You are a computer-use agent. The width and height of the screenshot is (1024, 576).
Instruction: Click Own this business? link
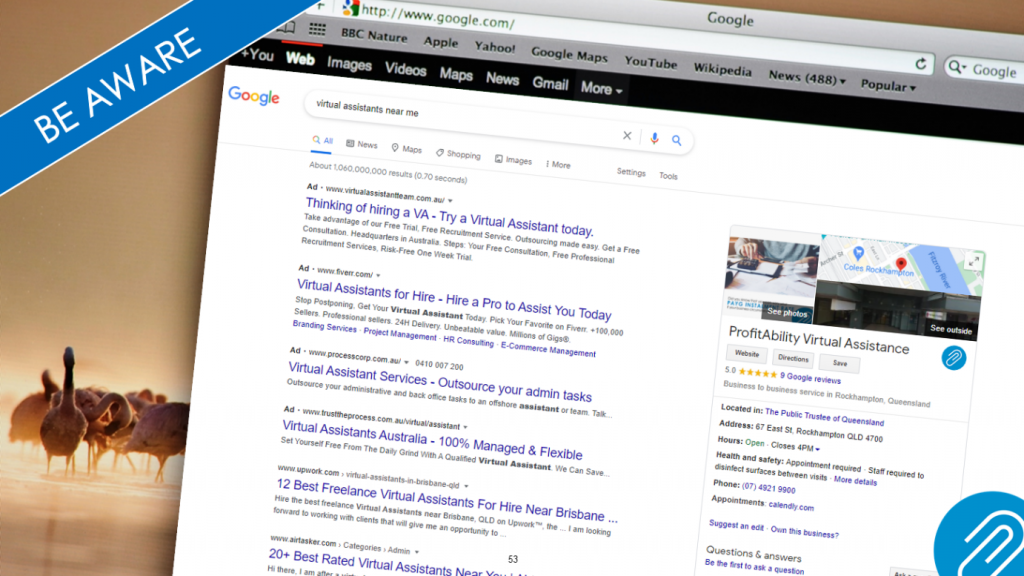click(805, 532)
